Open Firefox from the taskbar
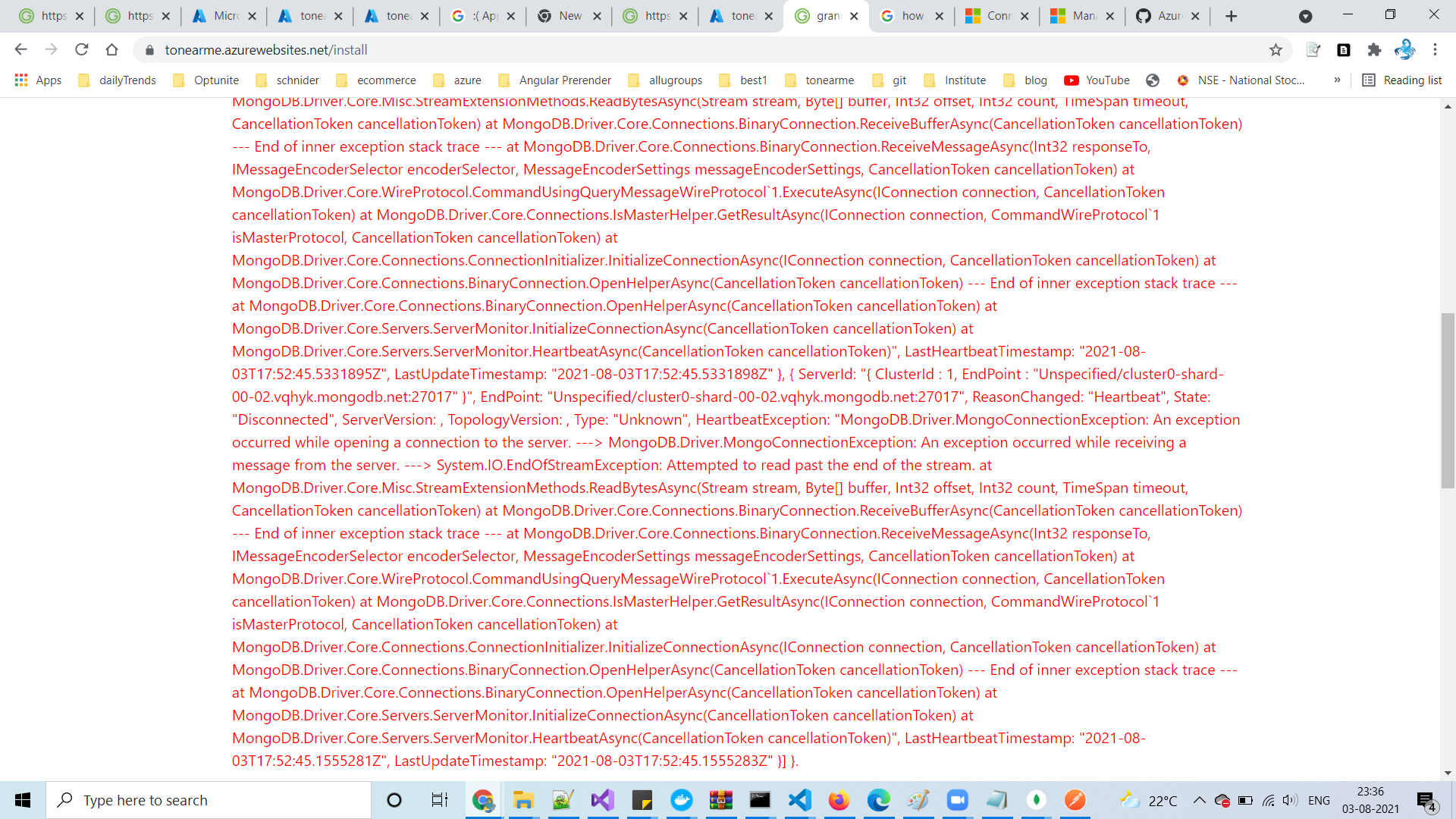This screenshot has height=819, width=1456. pos(839,800)
